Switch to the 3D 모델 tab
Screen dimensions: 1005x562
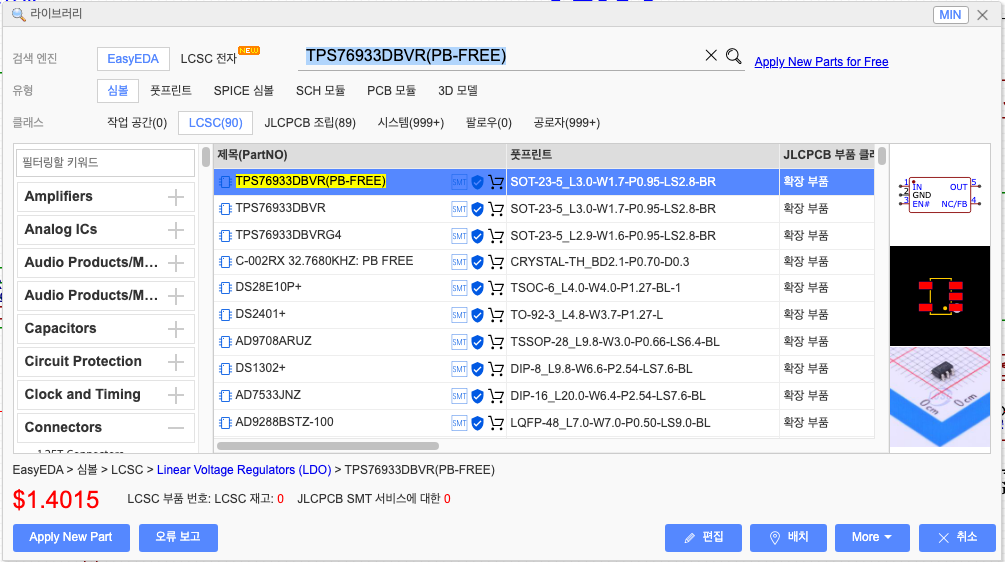tap(458, 91)
